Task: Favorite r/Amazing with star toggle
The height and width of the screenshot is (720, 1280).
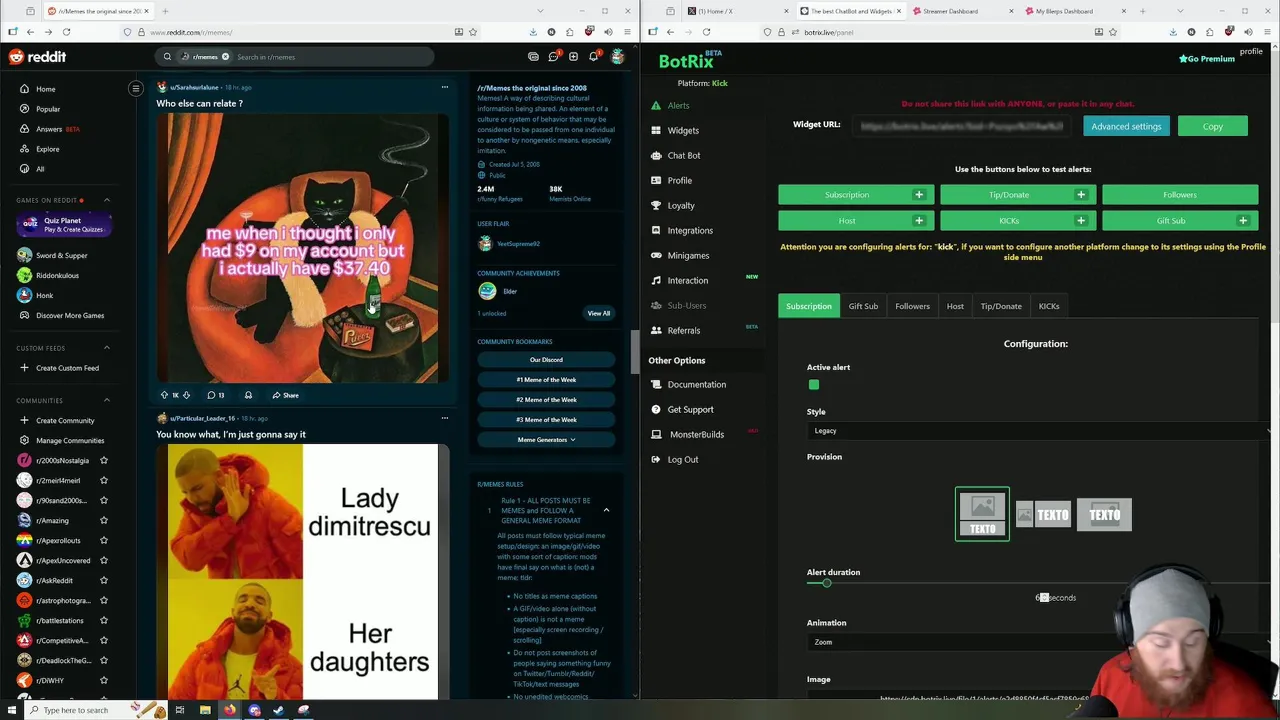Action: tap(103, 520)
